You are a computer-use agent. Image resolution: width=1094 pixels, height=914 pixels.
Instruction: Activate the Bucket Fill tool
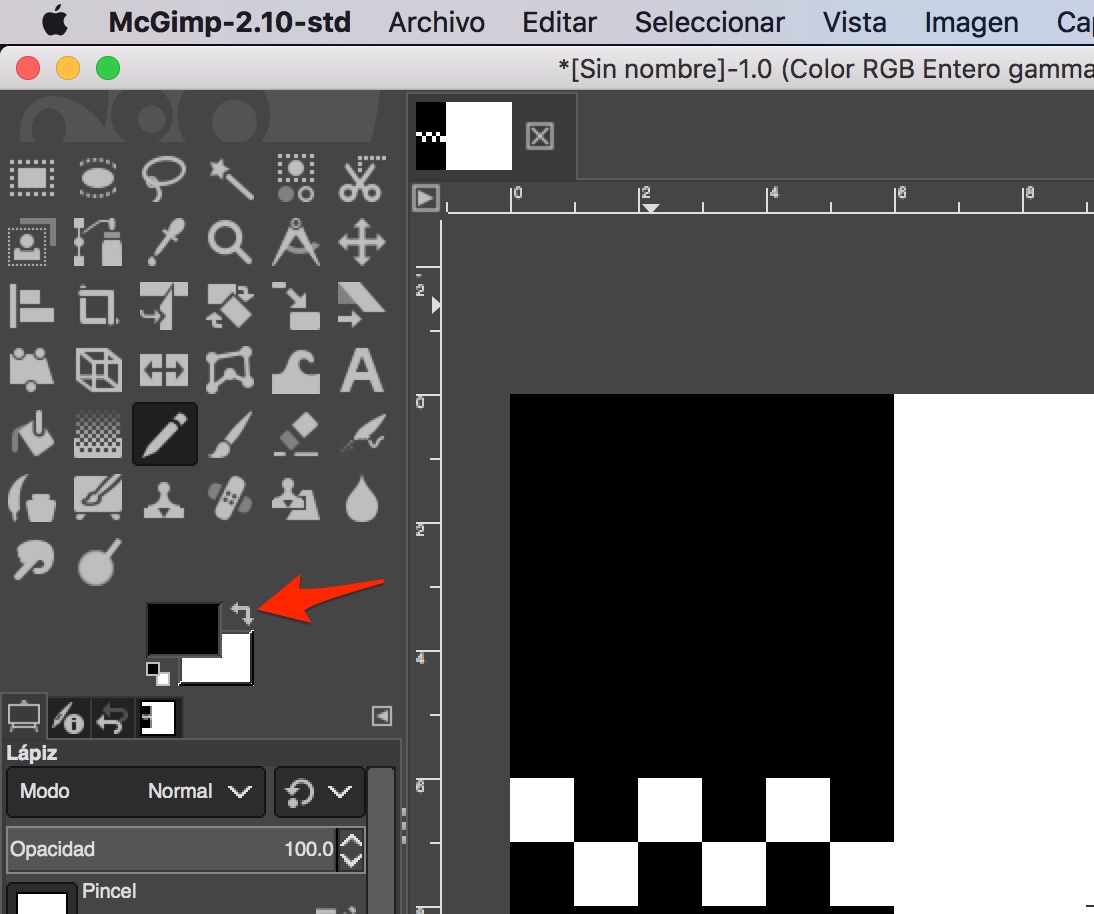[32, 433]
